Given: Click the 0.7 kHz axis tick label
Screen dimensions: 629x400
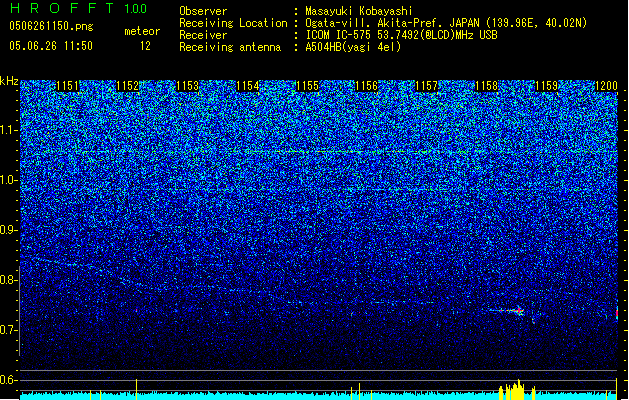Looking at the screenshot, I should tap(9, 330).
